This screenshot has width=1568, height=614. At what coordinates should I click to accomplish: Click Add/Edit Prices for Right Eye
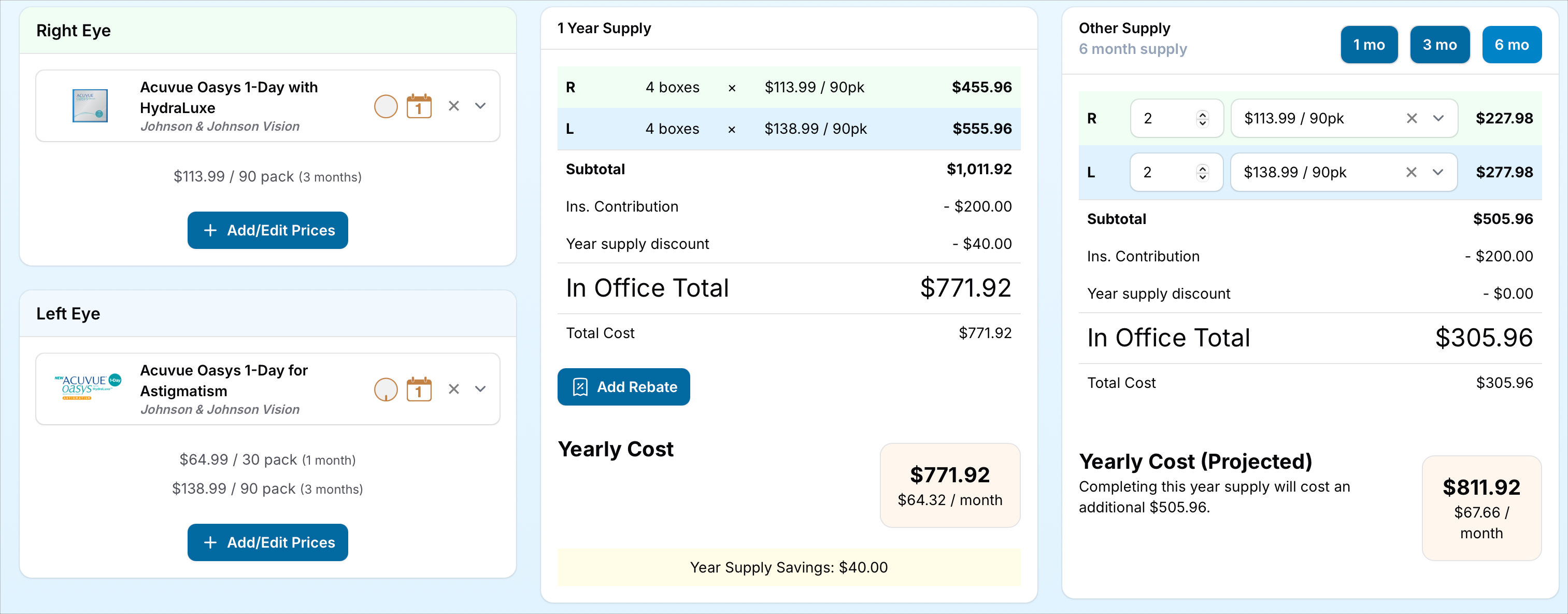point(268,230)
